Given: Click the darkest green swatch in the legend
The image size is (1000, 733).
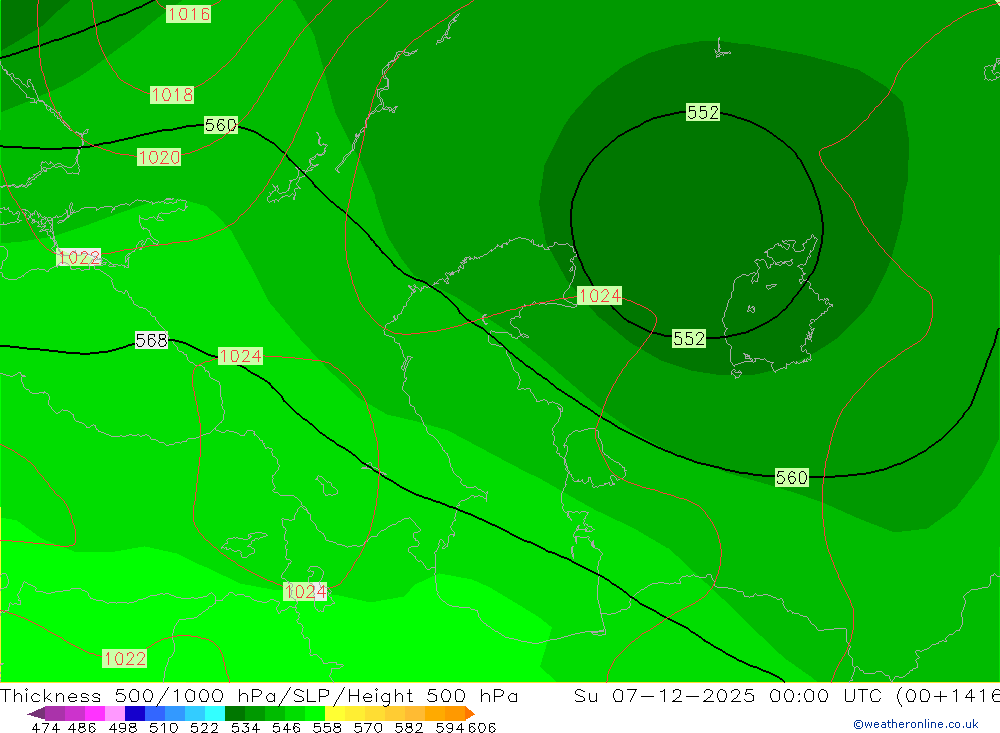Looking at the screenshot, I should pyautogui.click(x=235, y=713).
